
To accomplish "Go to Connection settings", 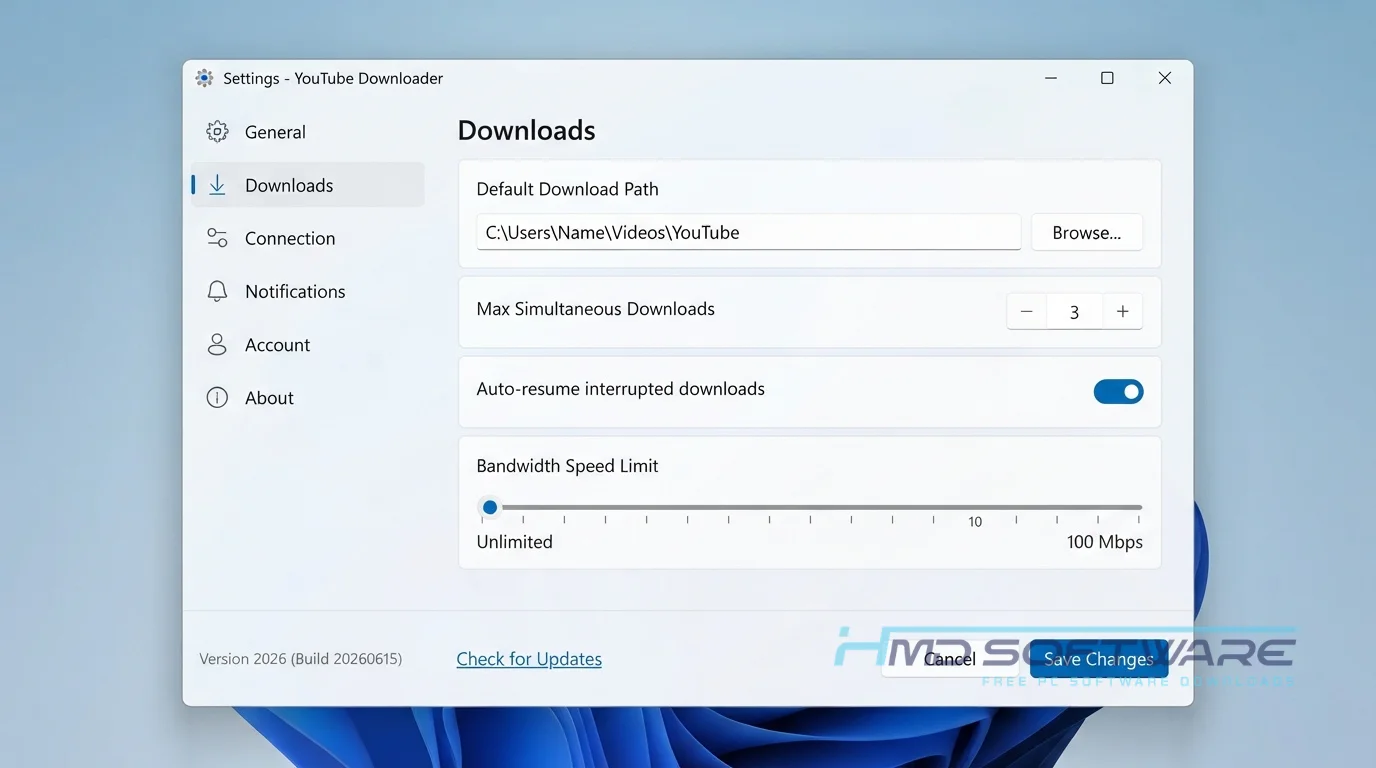I will click(x=308, y=238).
